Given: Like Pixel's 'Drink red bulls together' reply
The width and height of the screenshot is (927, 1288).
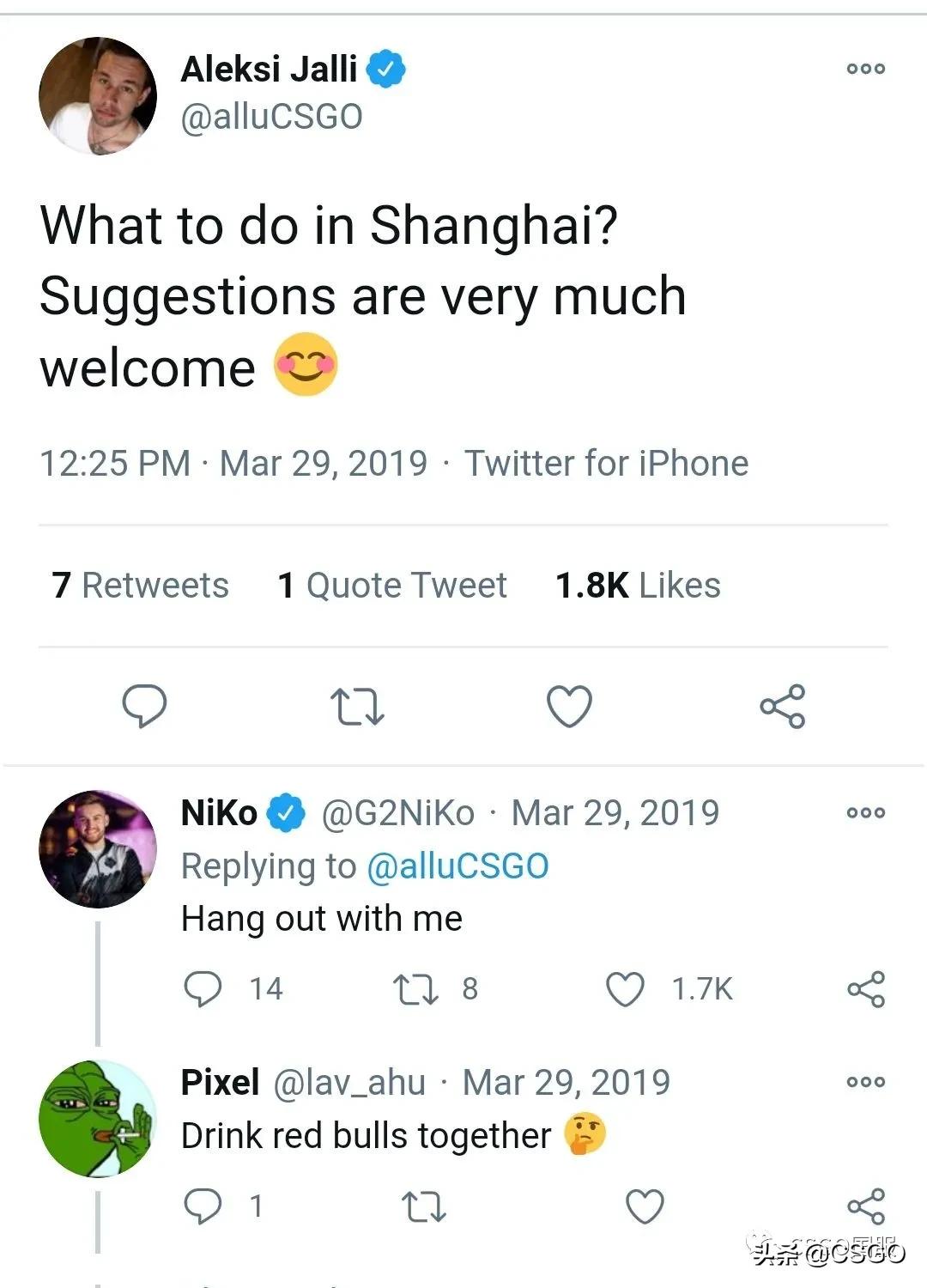Looking at the screenshot, I should click(x=644, y=1208).
